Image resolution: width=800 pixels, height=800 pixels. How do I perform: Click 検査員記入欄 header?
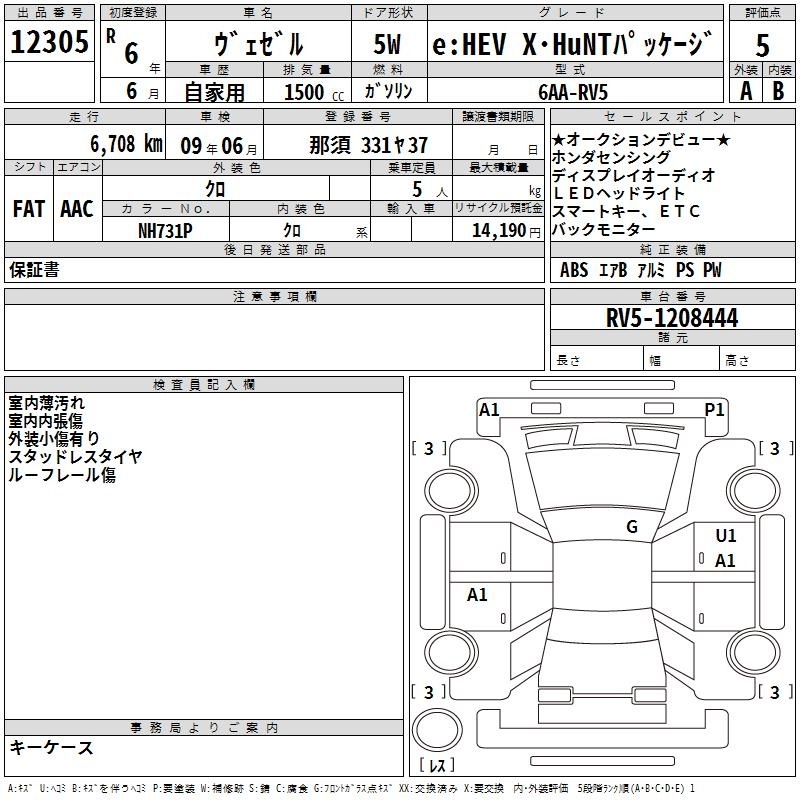[204, 385]
